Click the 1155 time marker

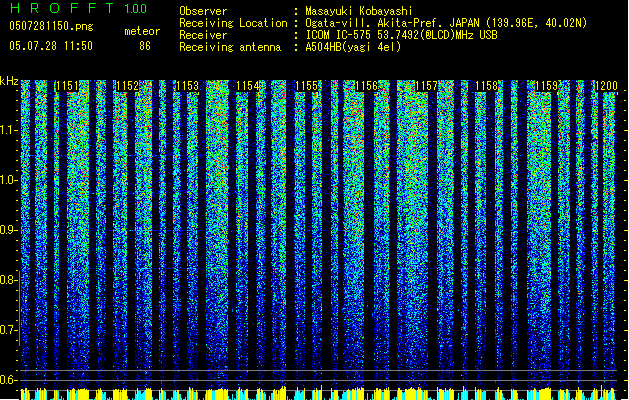click(x=306, y=86)
